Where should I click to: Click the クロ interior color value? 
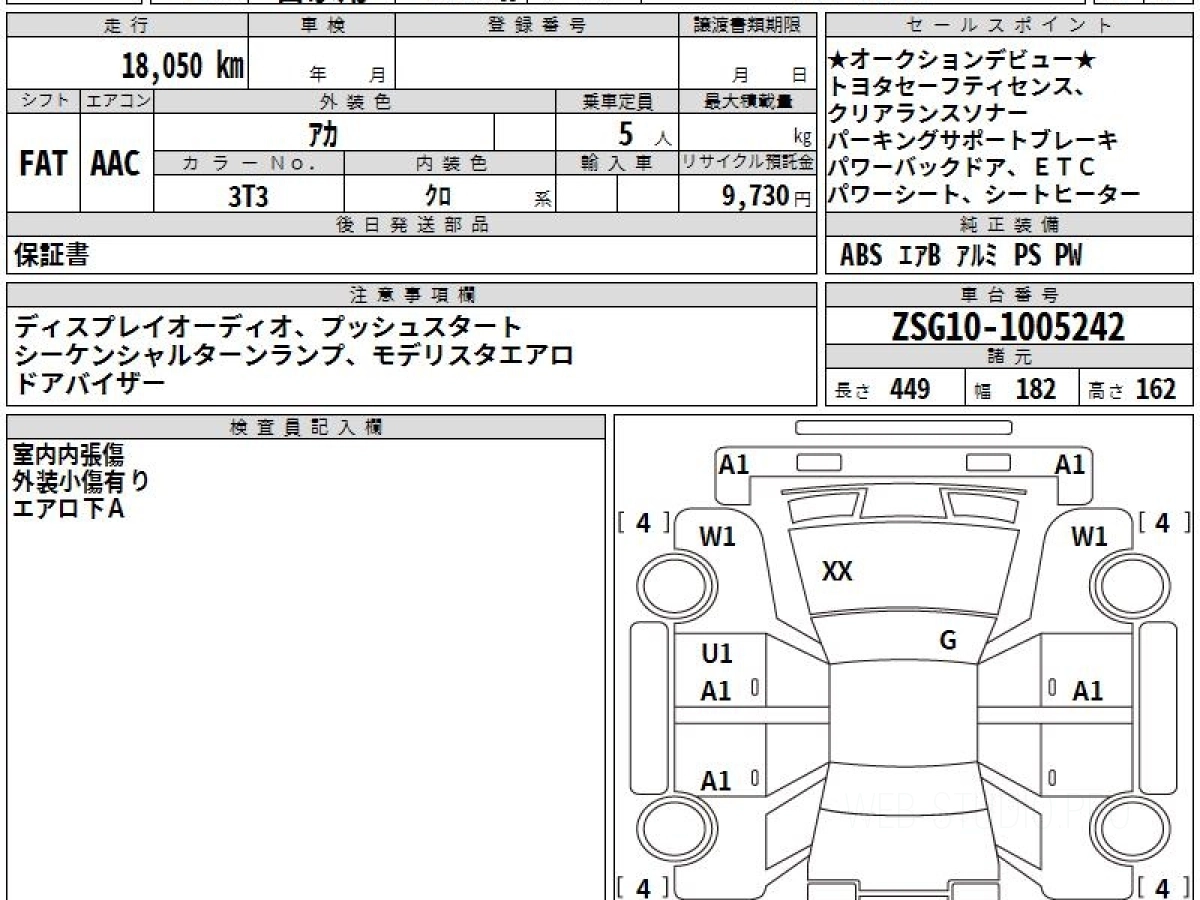(438, 196)
